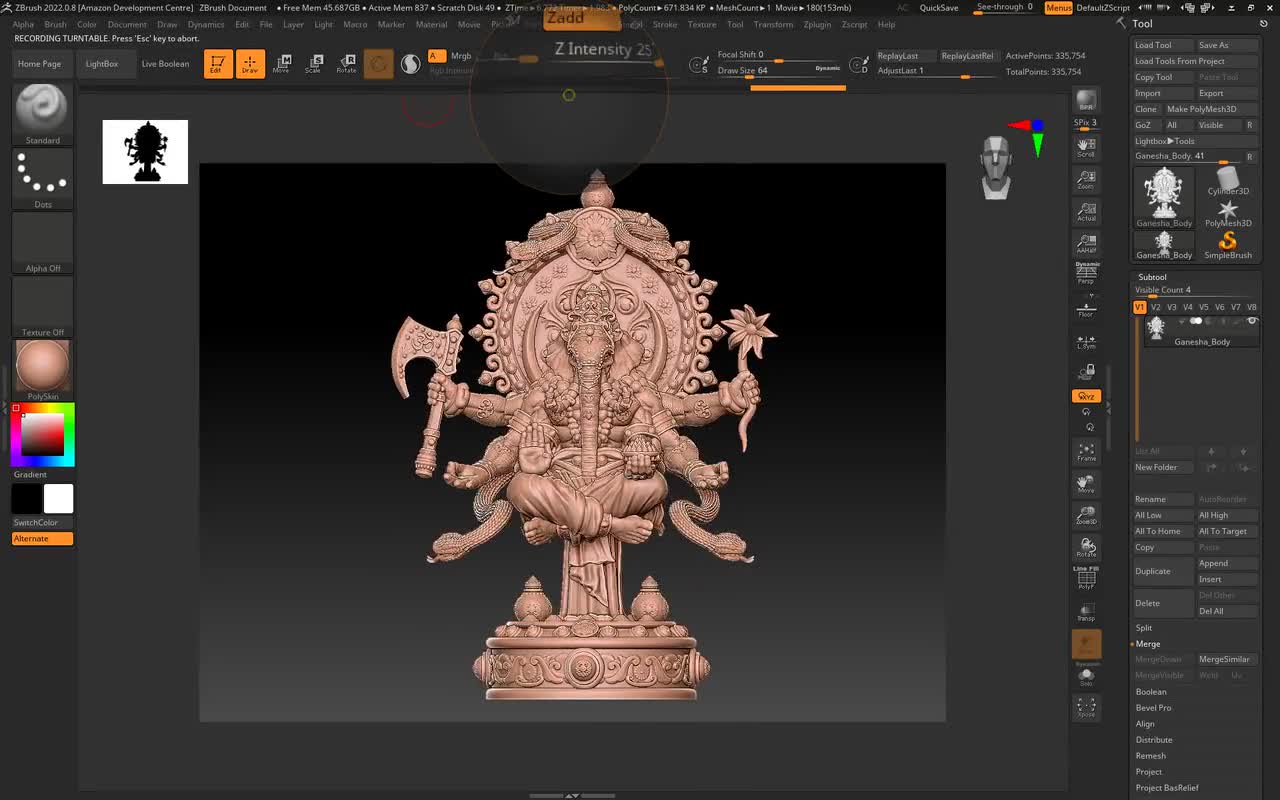The width and height of the screenshot is (1280, 800).
Task: Open the Document menu
Action: pos(127,24)
